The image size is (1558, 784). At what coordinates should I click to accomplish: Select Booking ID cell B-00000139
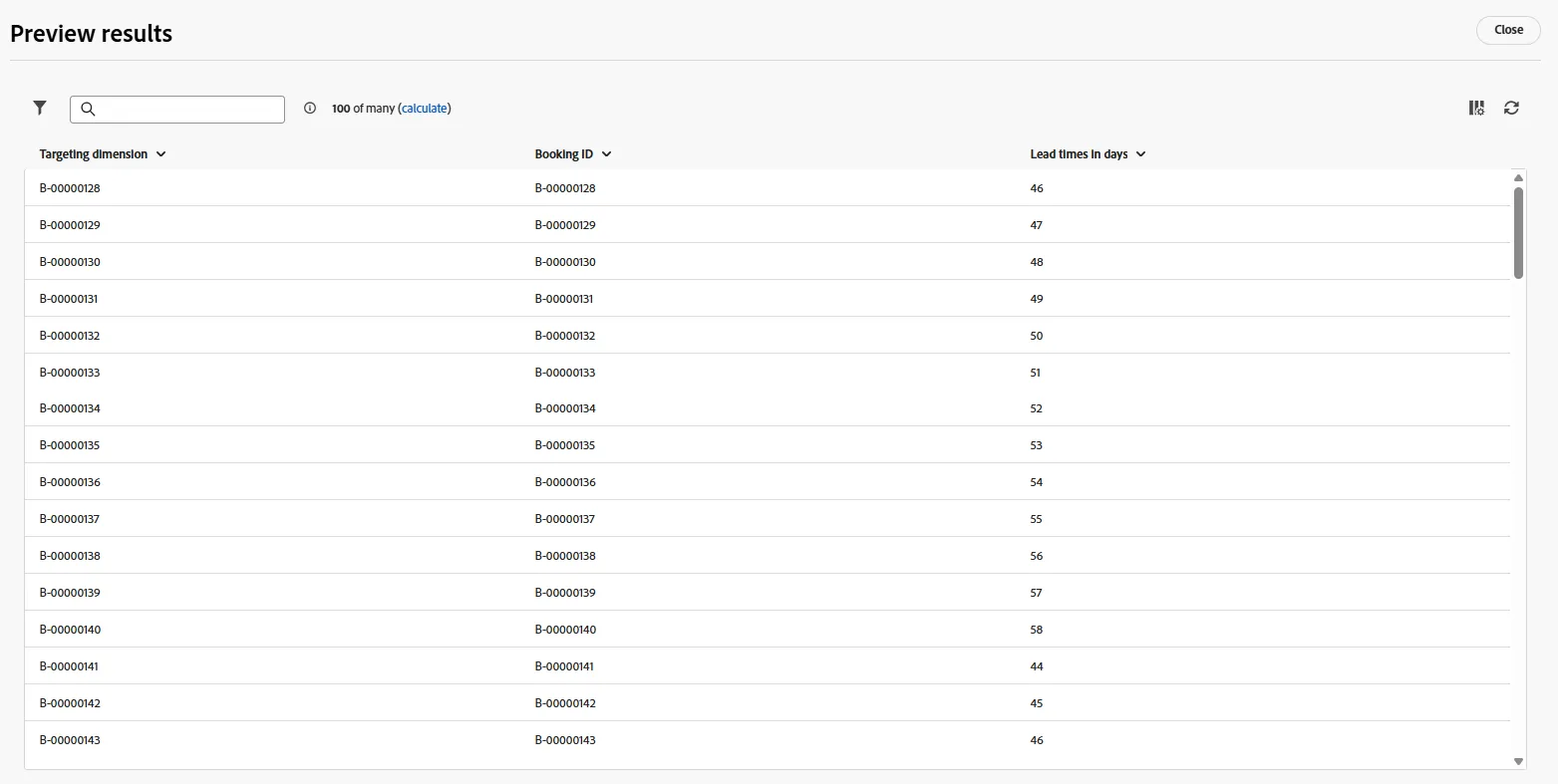point(565,593)
